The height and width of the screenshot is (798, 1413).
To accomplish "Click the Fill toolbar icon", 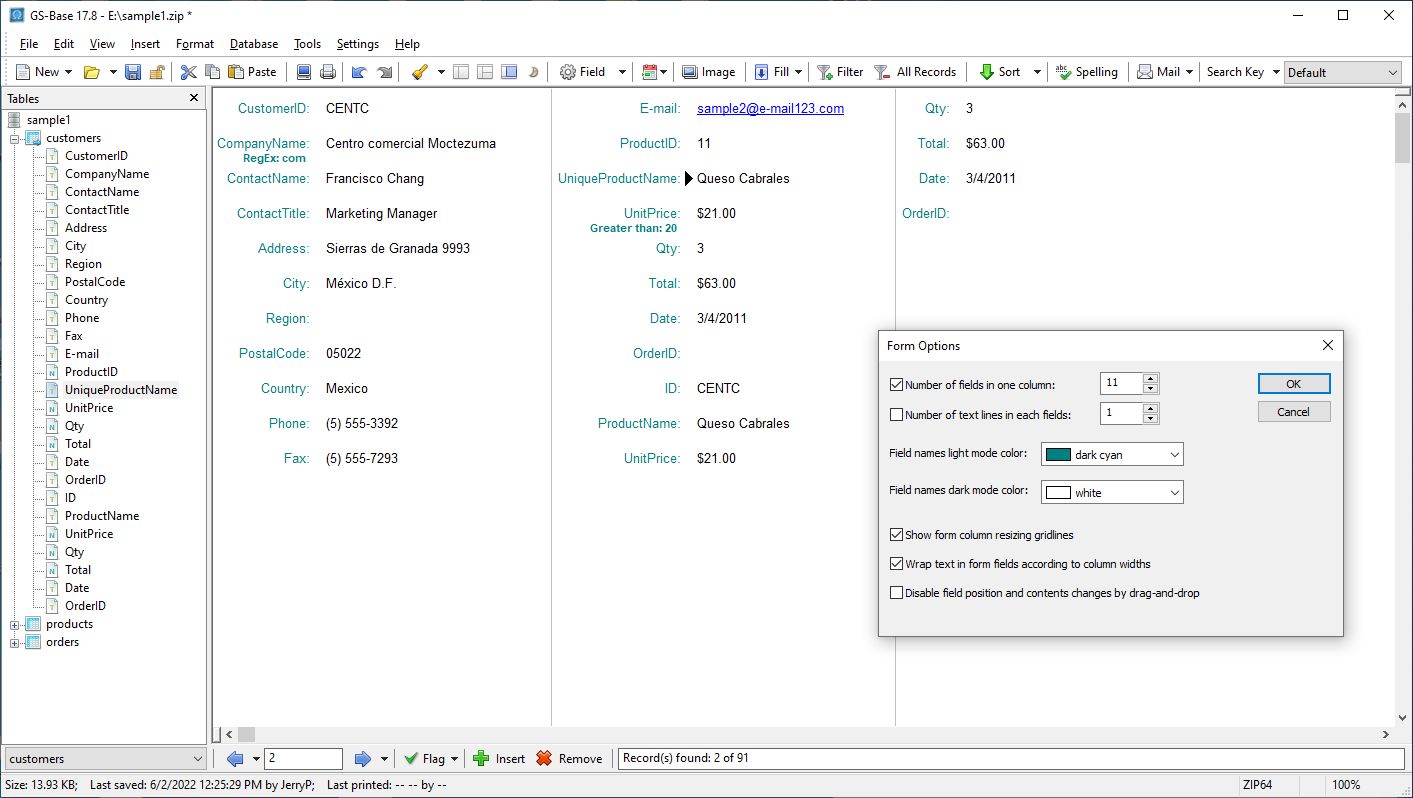I will [x=761, y=72].
